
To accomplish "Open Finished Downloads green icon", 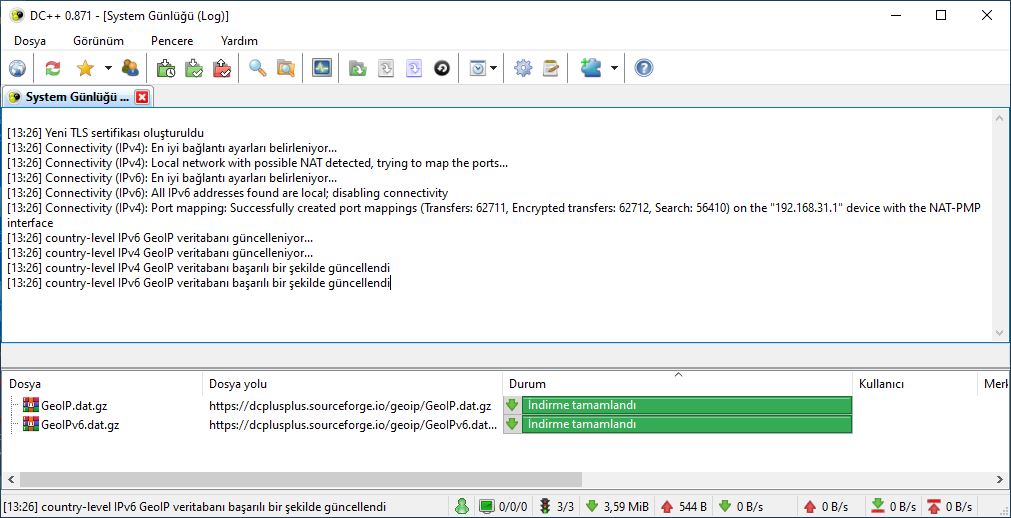I will [194, 68].
